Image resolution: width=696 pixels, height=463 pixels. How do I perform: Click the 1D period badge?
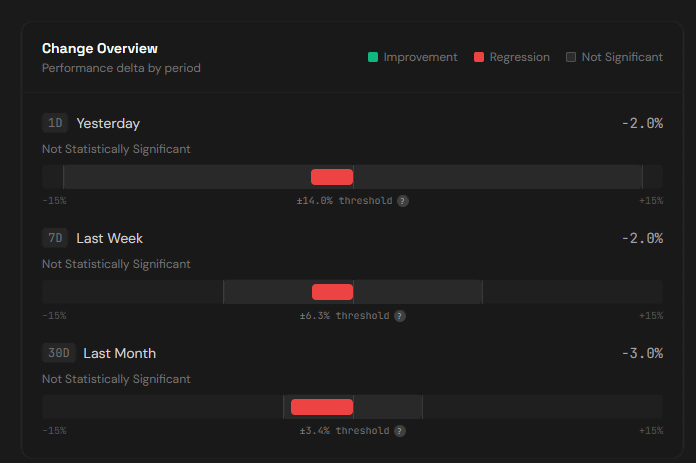click(55, 123)
